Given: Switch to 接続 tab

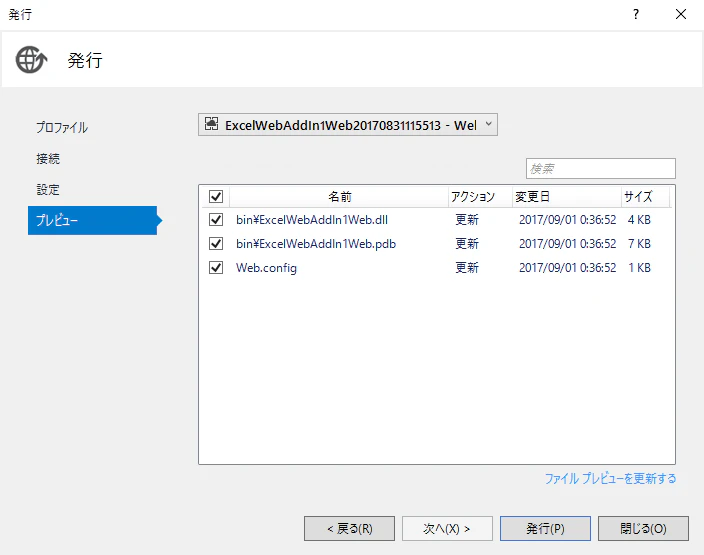Looking at the screenshot, I should pos(48,159).
